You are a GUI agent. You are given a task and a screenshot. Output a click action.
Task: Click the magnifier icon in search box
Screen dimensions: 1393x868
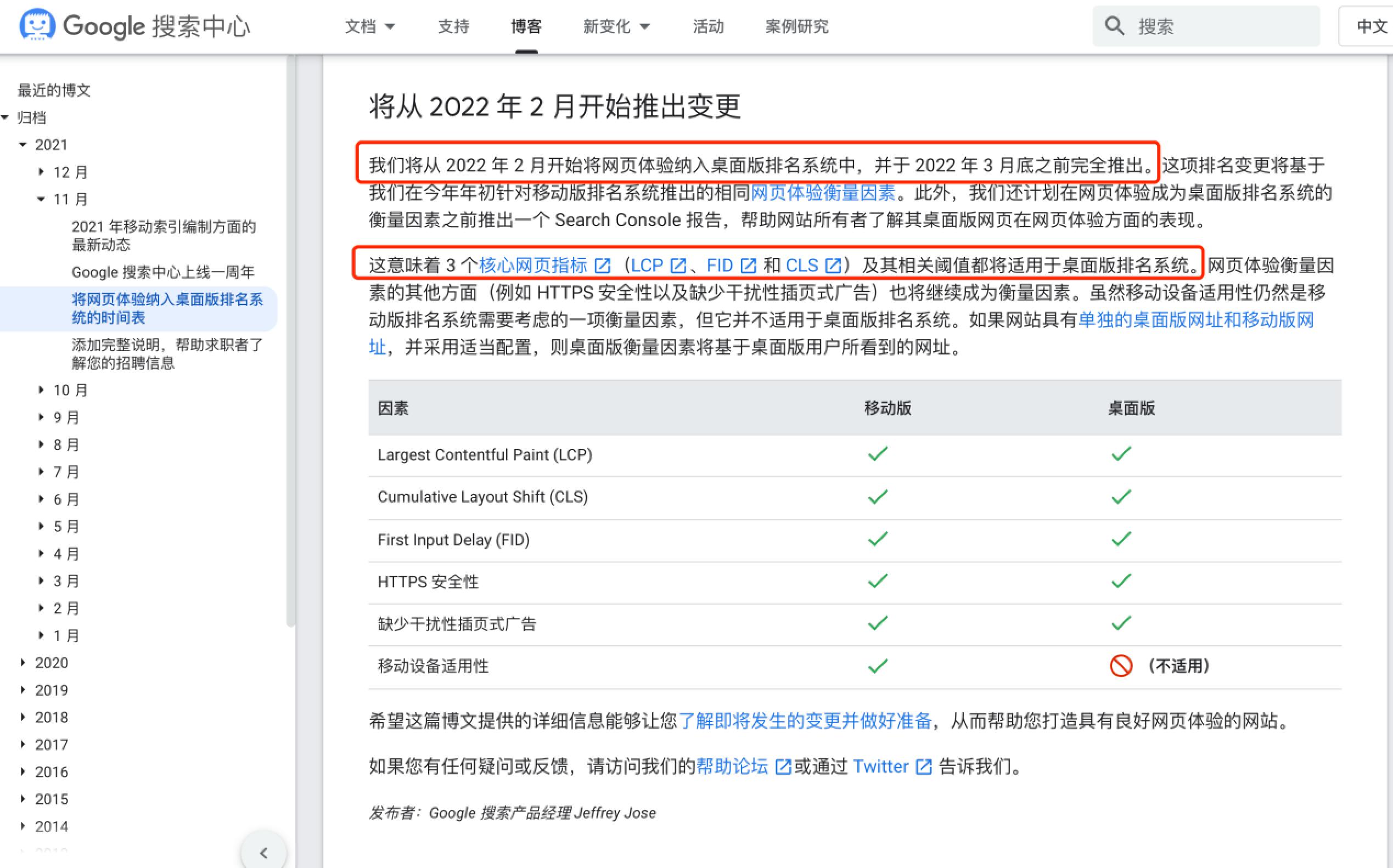(x=1115, y=26)
